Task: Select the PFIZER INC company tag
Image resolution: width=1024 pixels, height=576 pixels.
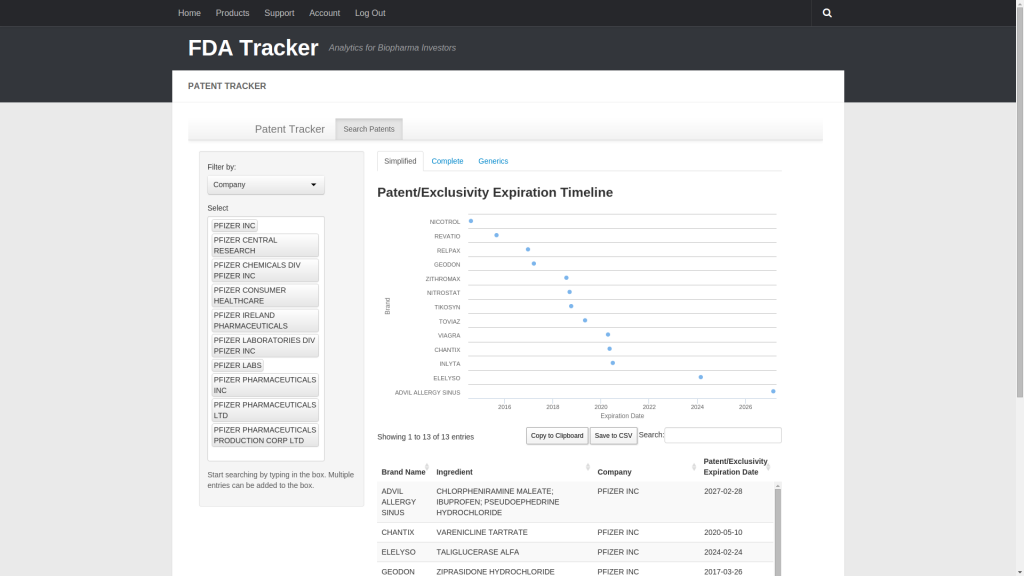Action: click(234, 226)
